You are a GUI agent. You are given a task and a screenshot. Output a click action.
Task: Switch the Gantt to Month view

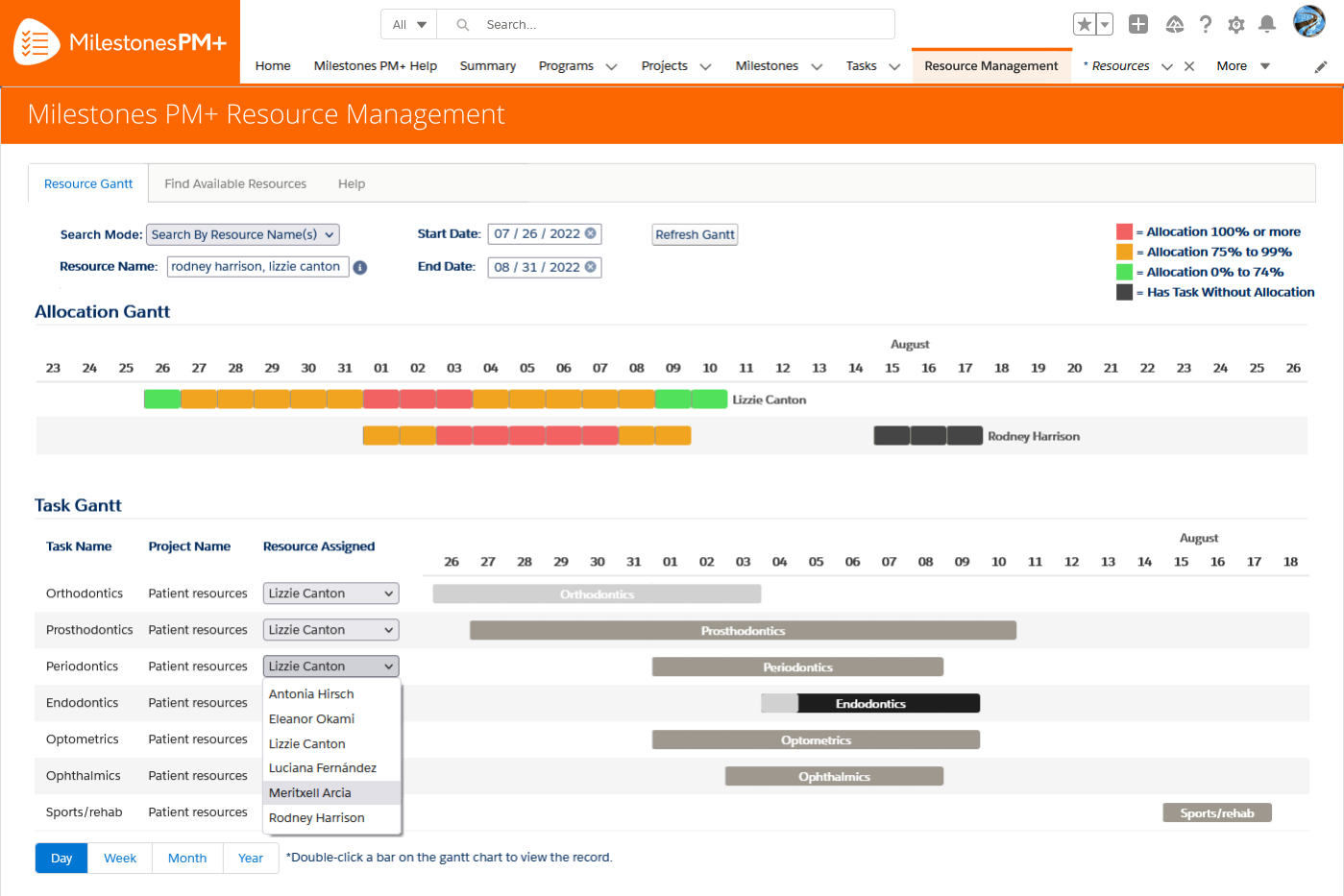coord(186,858)
